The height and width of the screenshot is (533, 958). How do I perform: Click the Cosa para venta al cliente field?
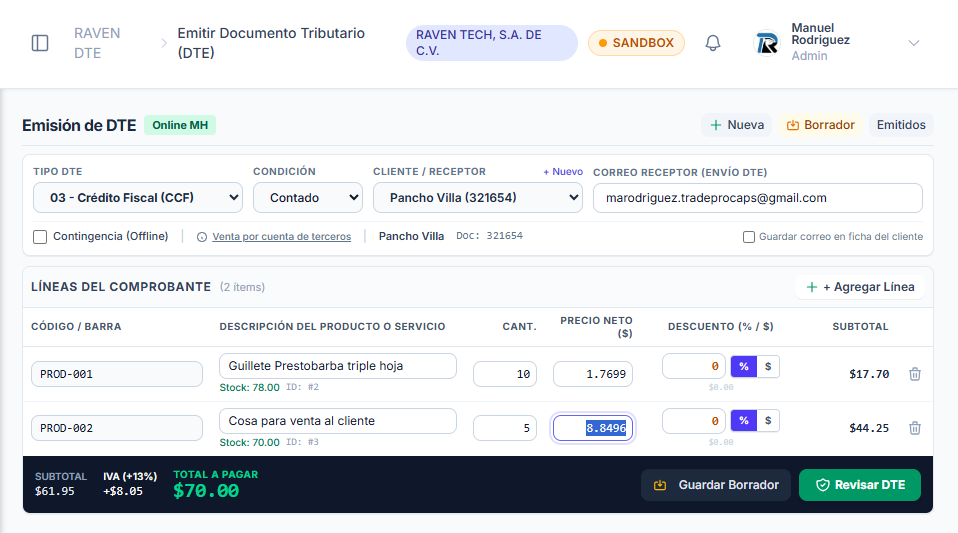[338, 421]
